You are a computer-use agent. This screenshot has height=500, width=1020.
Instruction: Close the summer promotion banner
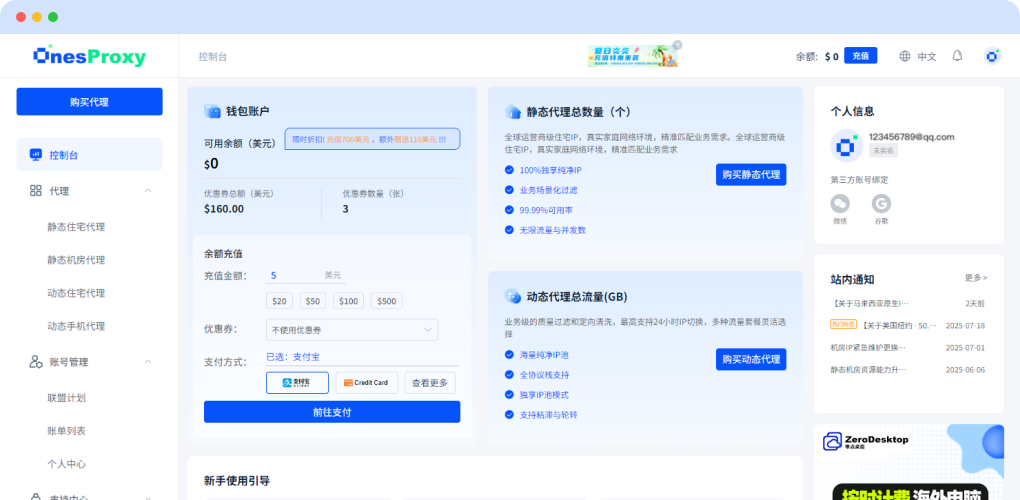(677, 44)
